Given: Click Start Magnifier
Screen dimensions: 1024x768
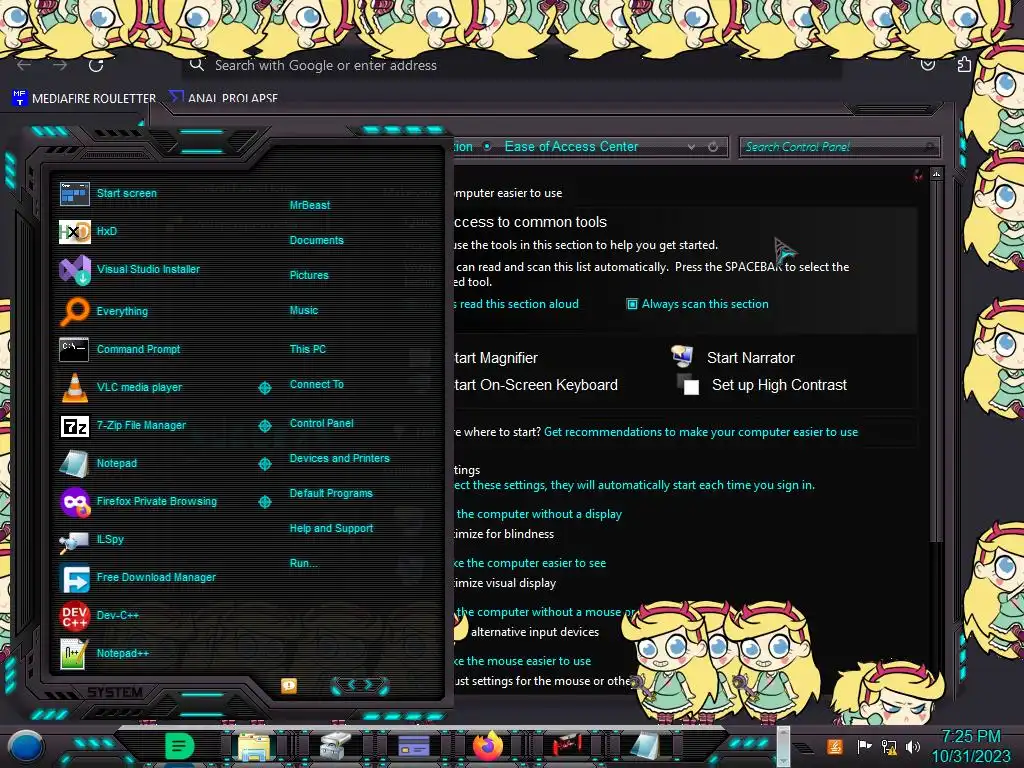Looking at the screenshot, I should tap(496, 358).
